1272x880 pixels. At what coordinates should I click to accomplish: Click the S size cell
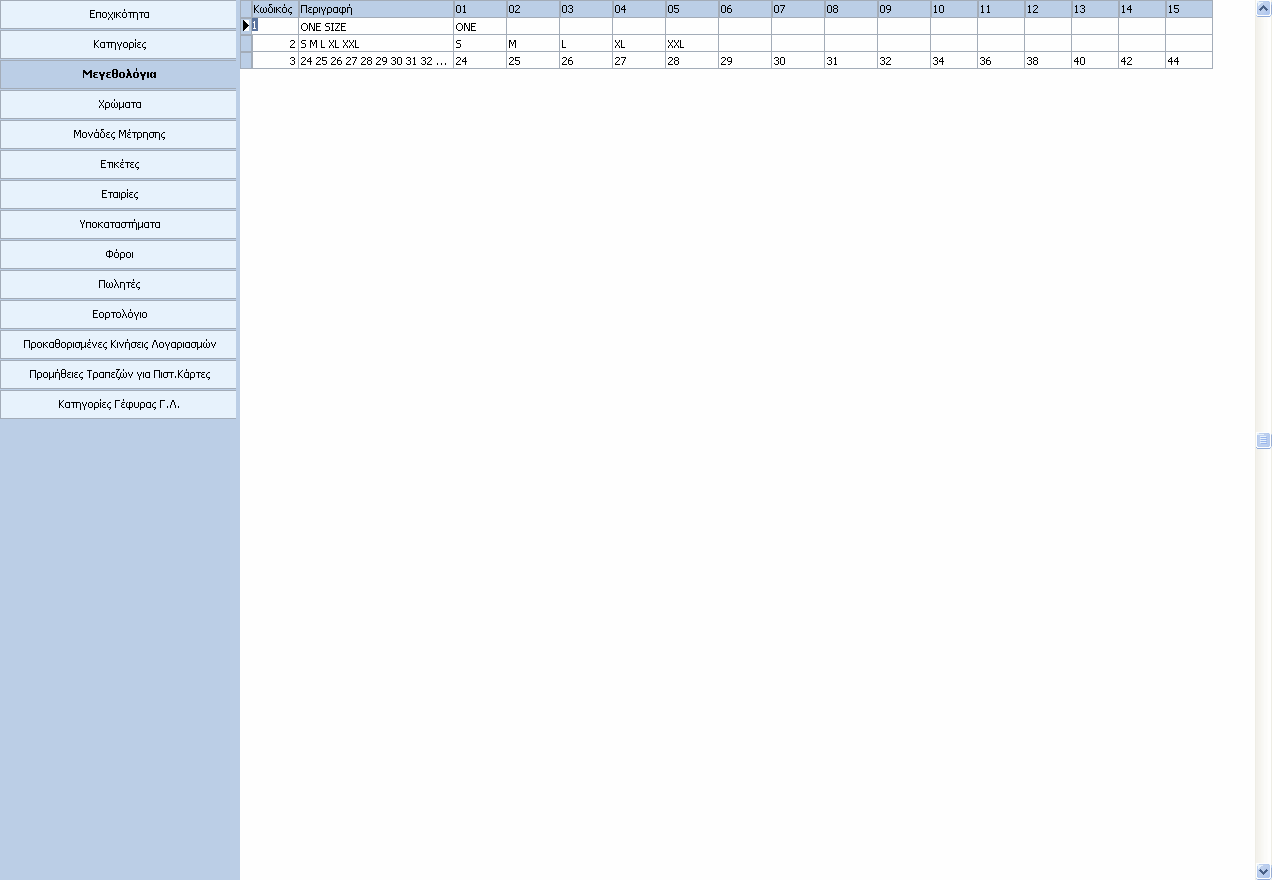tap(479, 44)
